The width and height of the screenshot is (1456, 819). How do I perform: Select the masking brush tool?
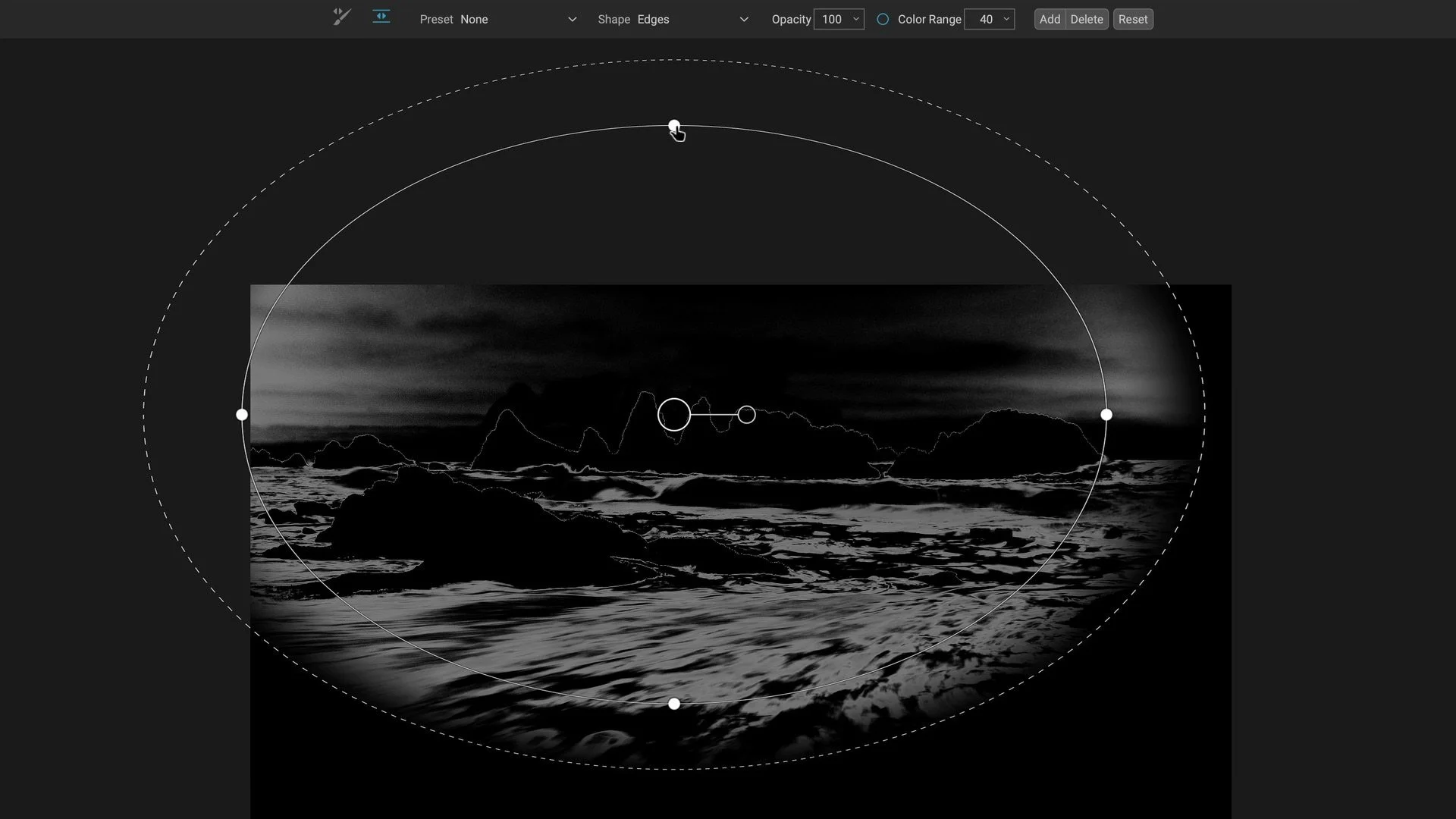(x=340, y=17)
